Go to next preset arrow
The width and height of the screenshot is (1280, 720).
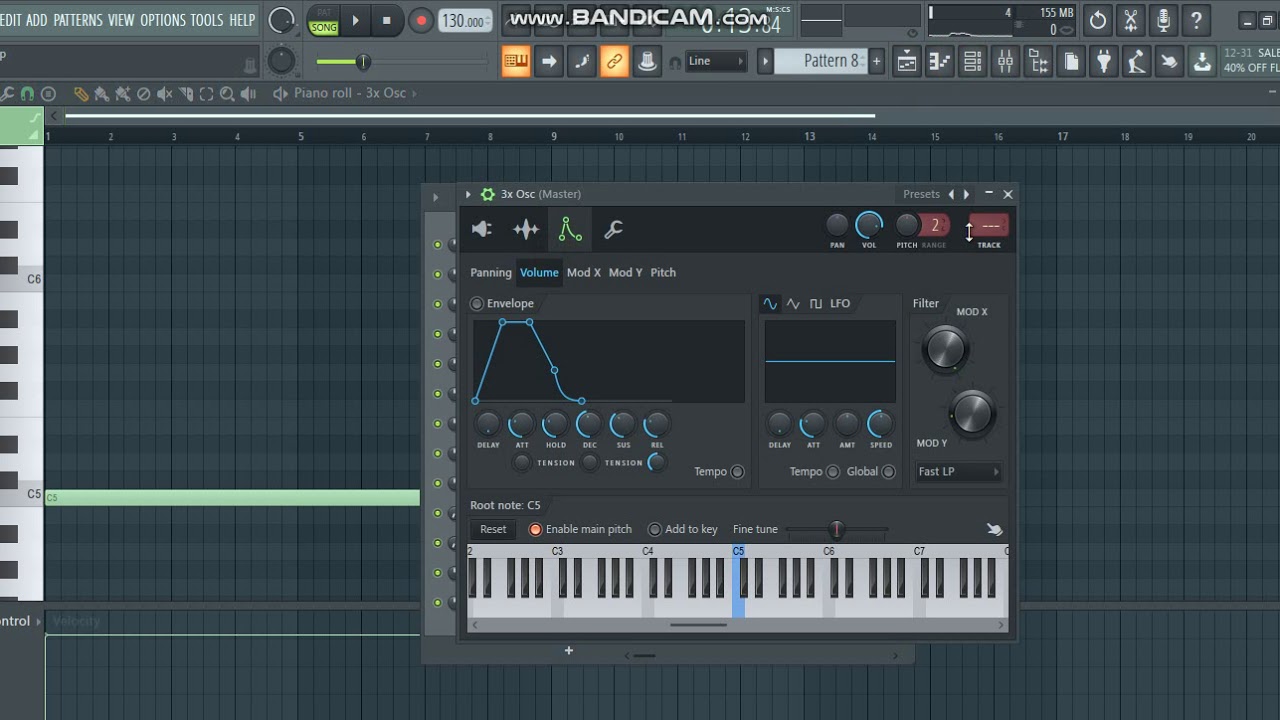click(x=966, y=194)
